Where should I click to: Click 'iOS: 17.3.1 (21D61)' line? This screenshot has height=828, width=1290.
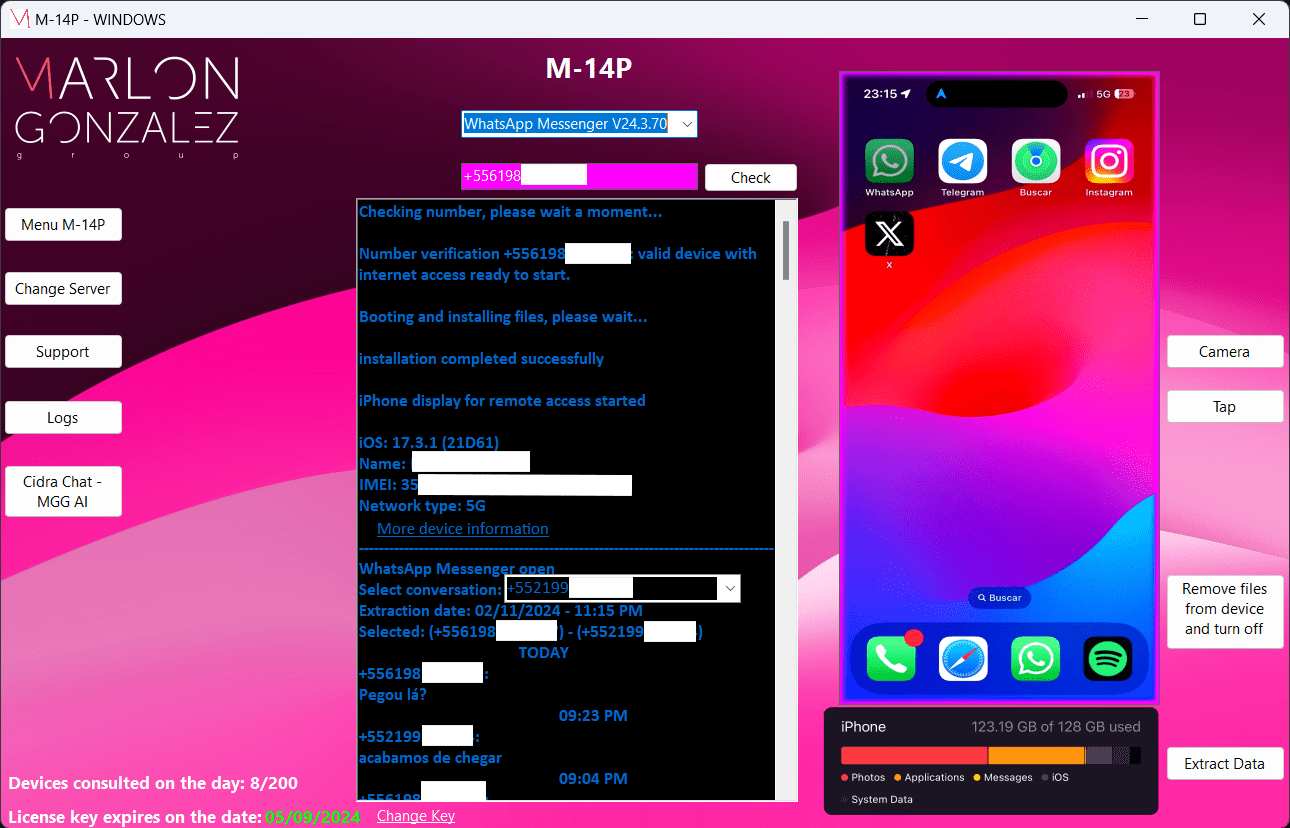429,442
